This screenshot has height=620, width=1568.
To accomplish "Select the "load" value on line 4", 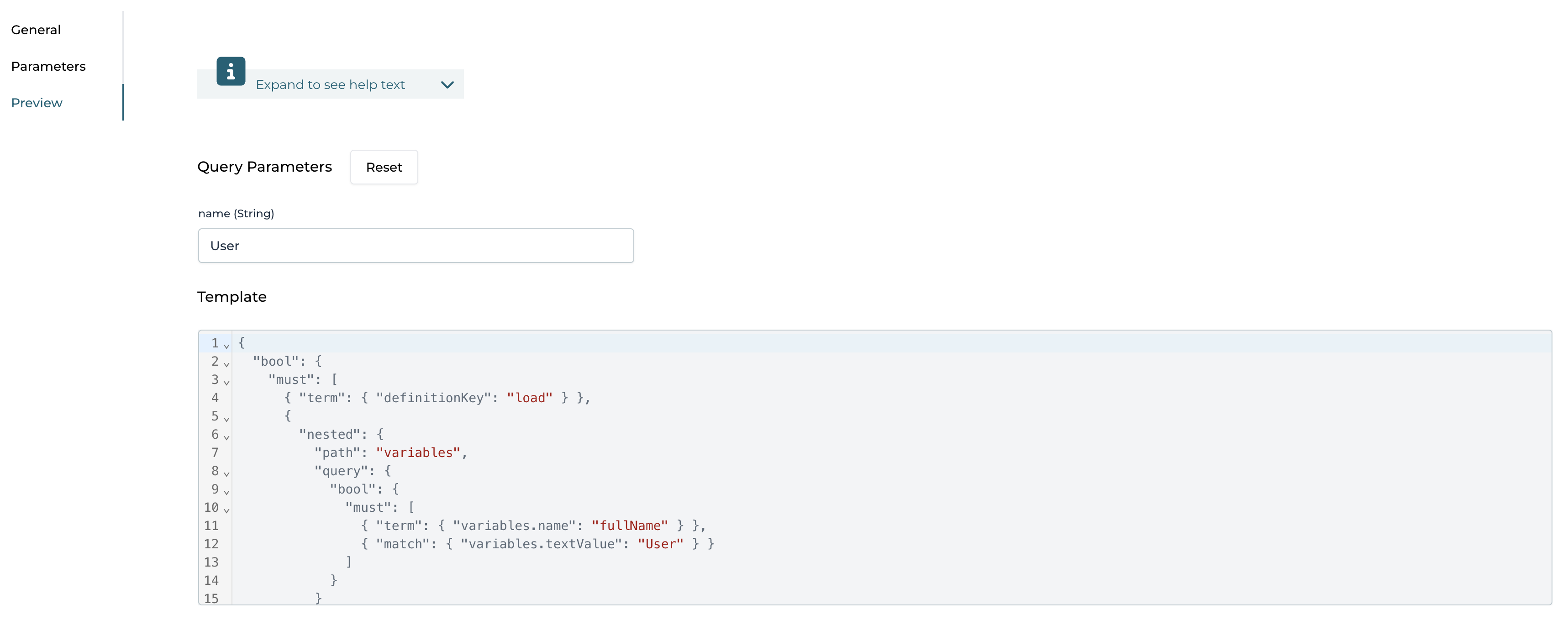I will pos(530,398).
